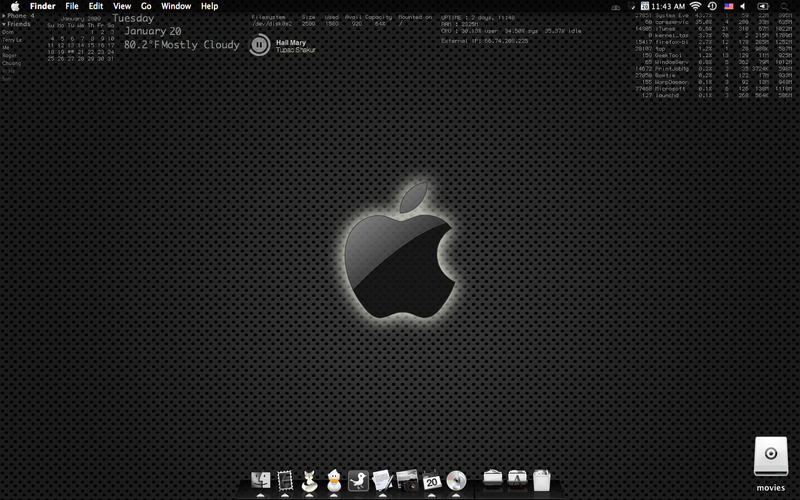Select Roger in the Friends list

click(x=9, y=55)
